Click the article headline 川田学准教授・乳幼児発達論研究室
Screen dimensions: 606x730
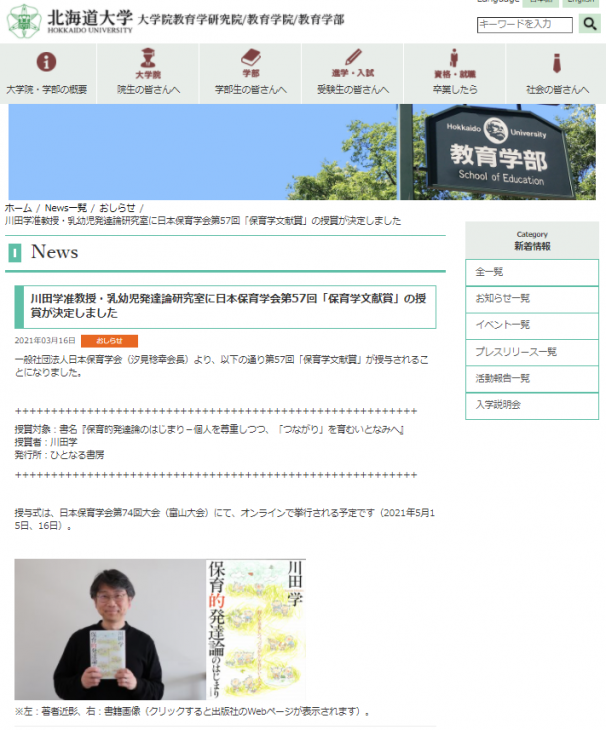point(228,305)
